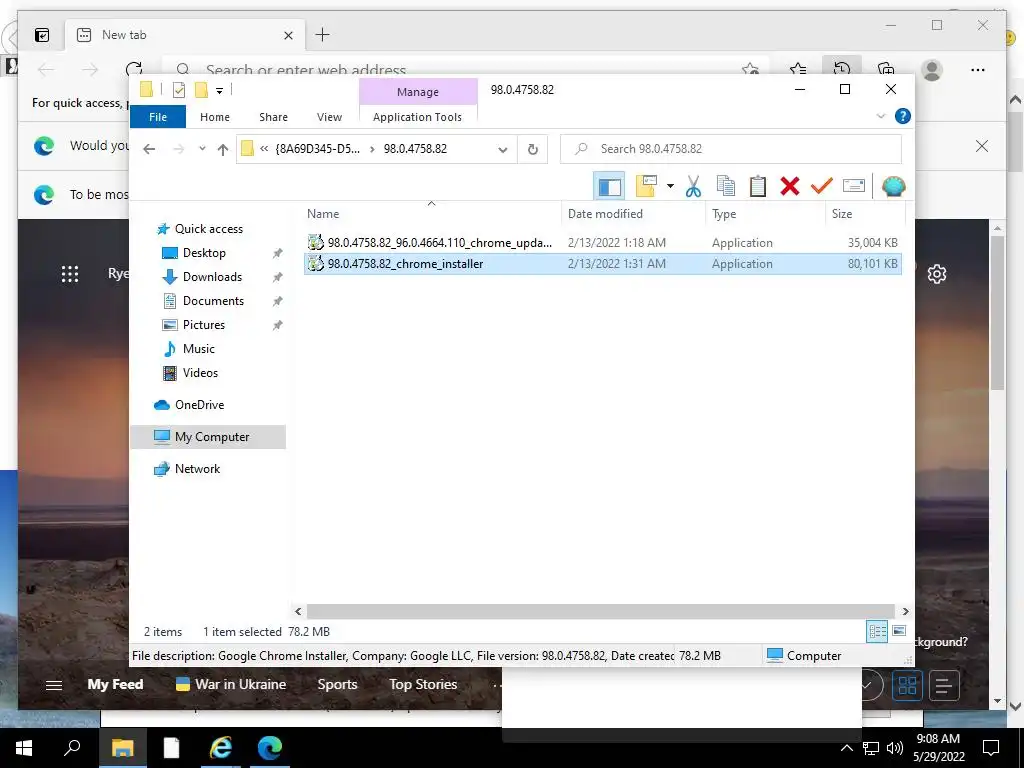The width and height of the screenshot is (1024, 768).
Task: Open the File menu
Action: (x=158, y=117)
